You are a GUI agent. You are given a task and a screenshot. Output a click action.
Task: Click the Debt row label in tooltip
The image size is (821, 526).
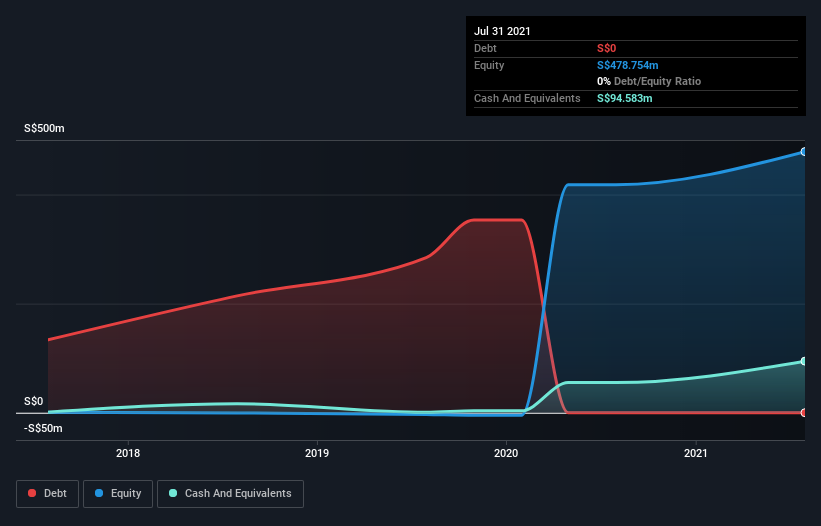(485, 48)
